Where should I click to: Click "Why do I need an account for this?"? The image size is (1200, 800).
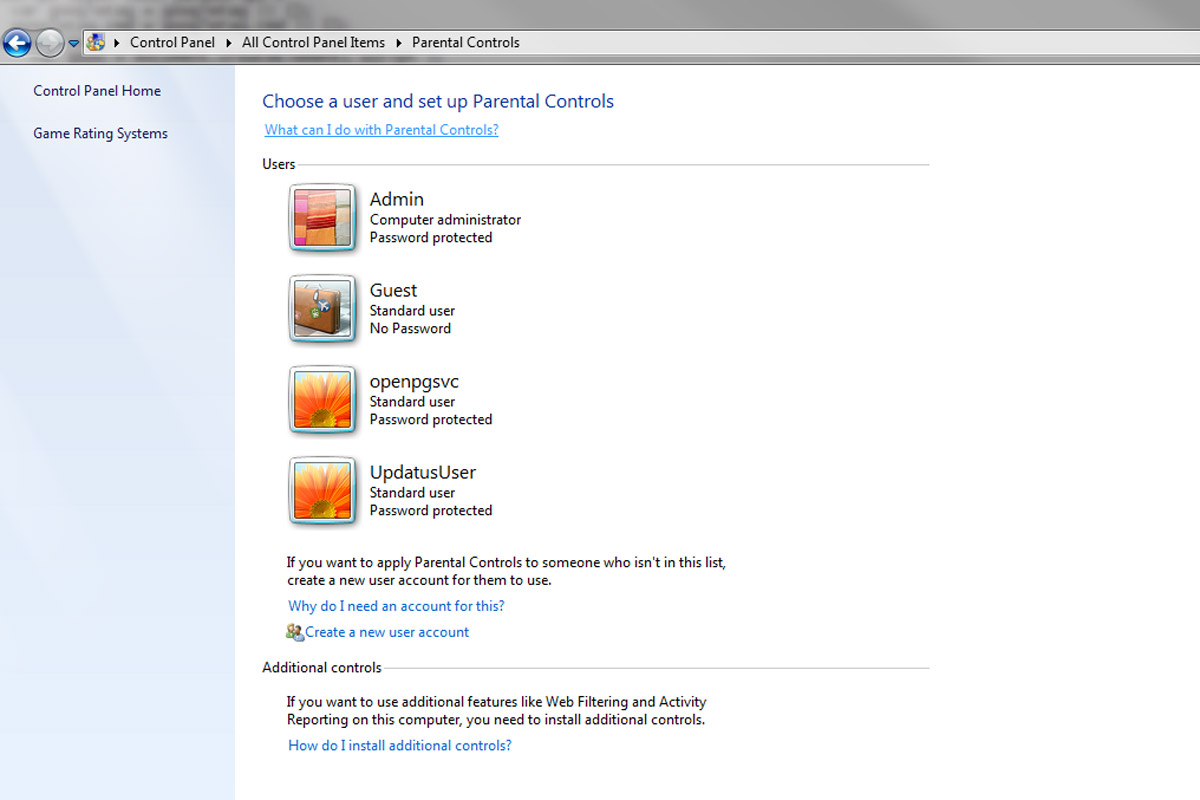point(396,606)
